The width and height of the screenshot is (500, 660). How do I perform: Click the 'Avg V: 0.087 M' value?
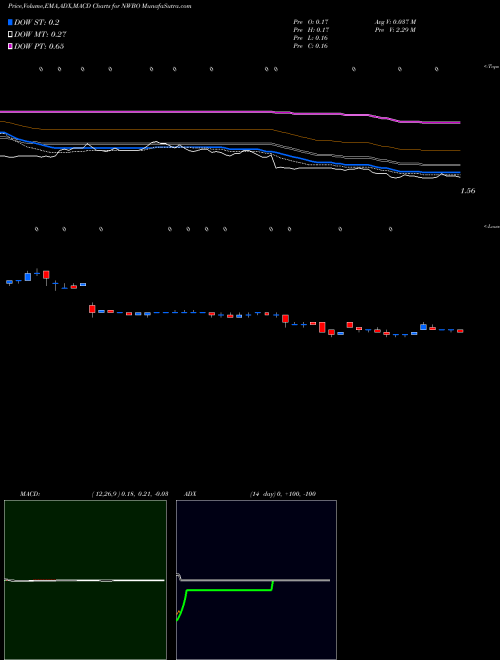point(396,21)
